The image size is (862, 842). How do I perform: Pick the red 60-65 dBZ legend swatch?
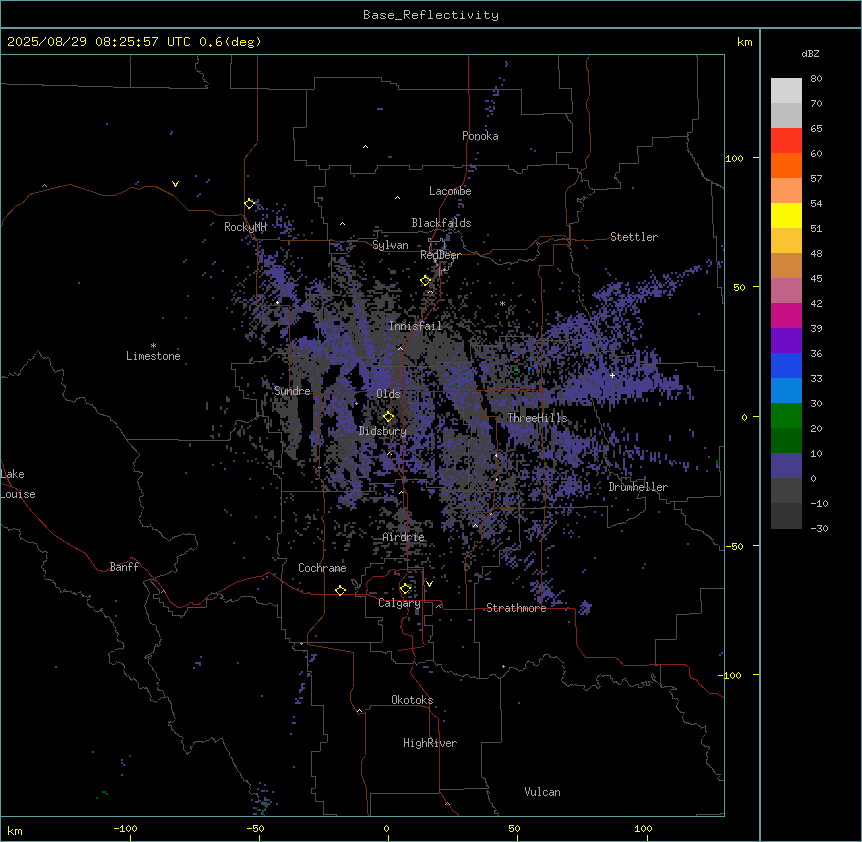tap(786, 141)
